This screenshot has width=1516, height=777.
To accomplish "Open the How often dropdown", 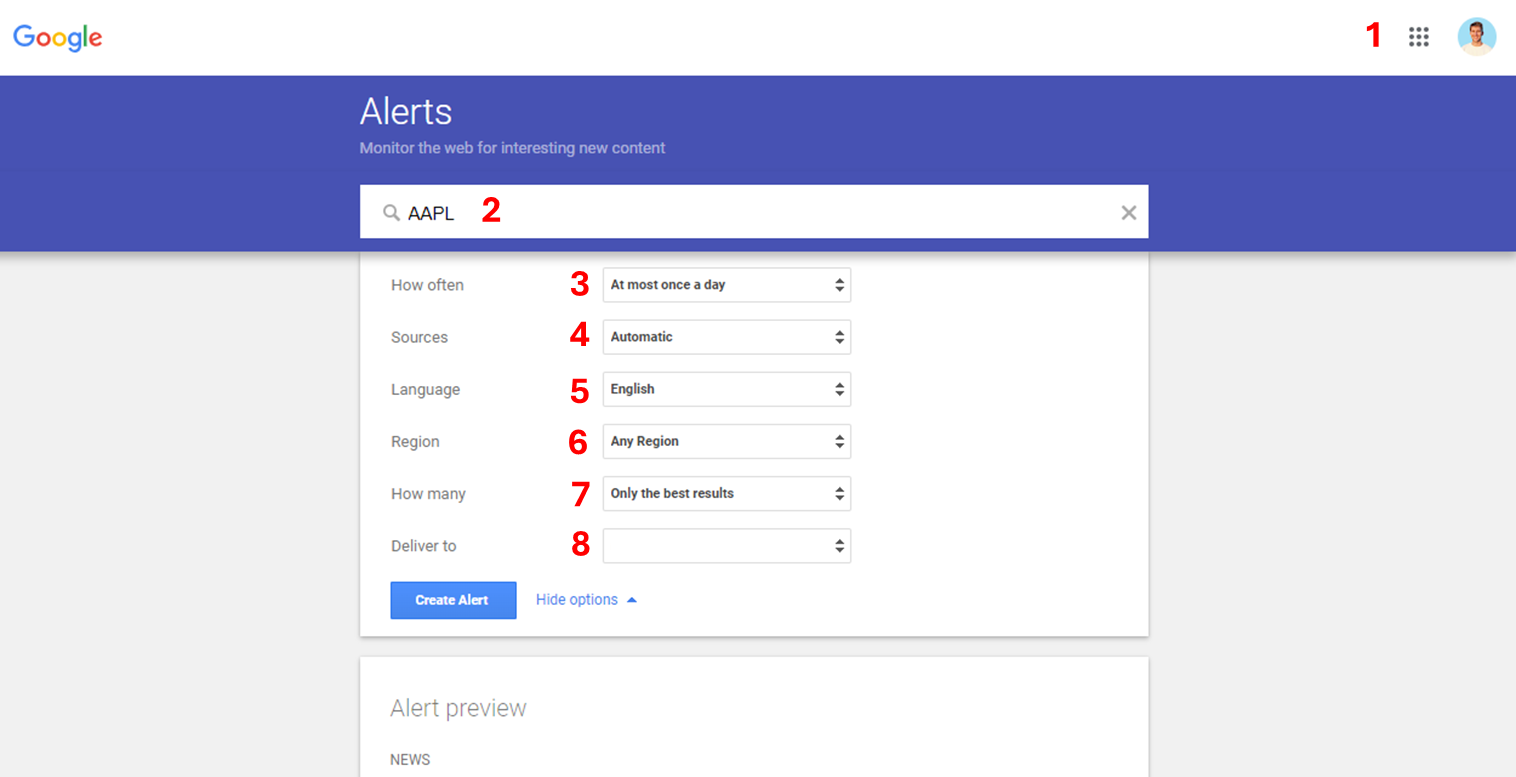I will pos(727,285).
